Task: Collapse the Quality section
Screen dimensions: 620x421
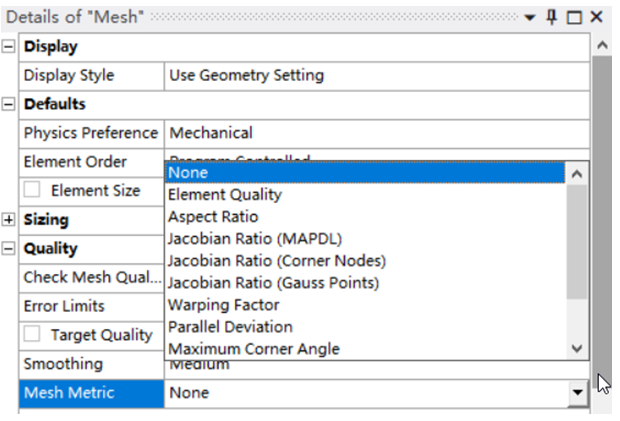Action: click(x=10, y=248)
